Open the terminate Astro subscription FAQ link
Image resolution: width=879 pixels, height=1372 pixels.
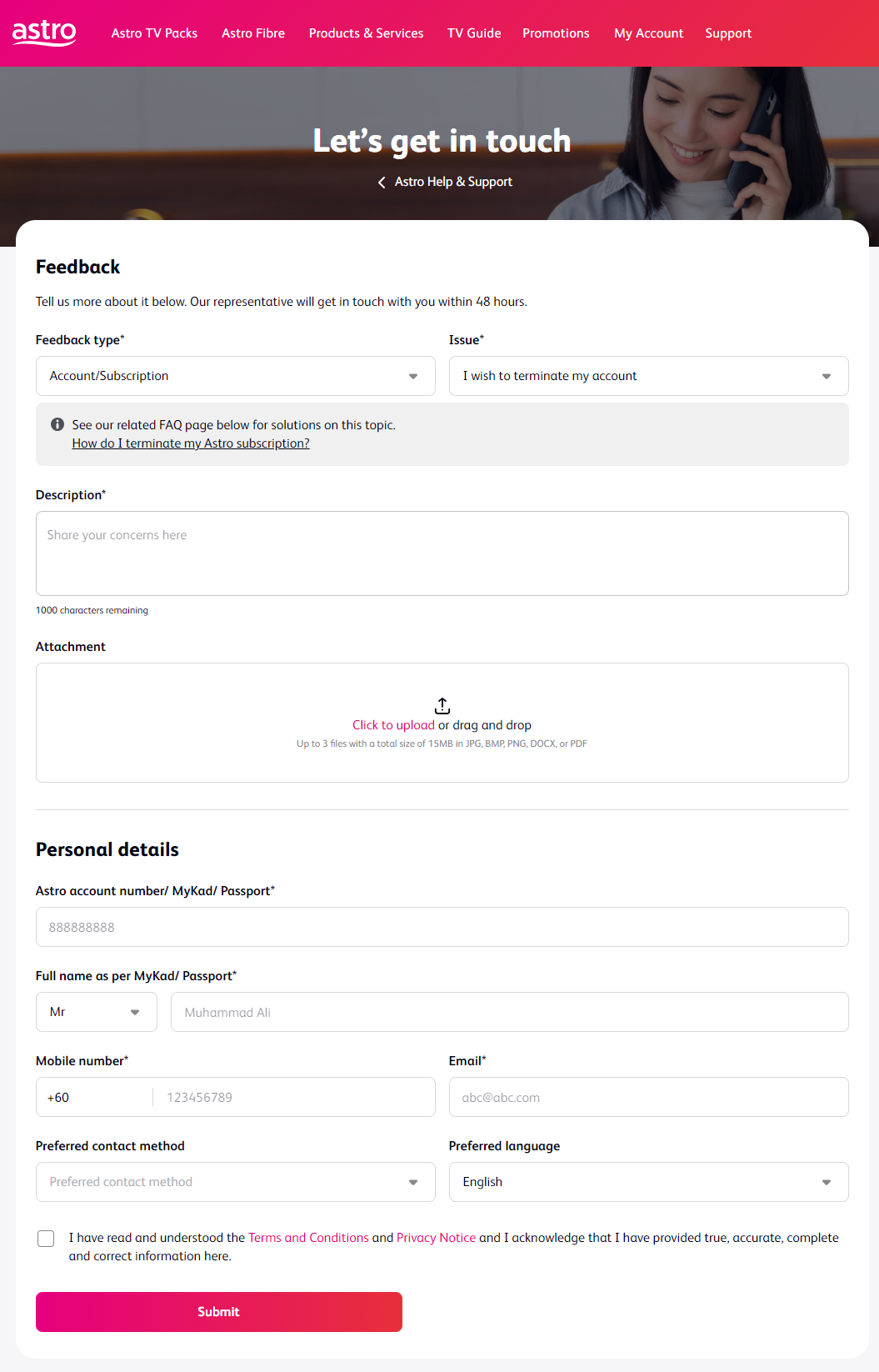tap(191, 443)
